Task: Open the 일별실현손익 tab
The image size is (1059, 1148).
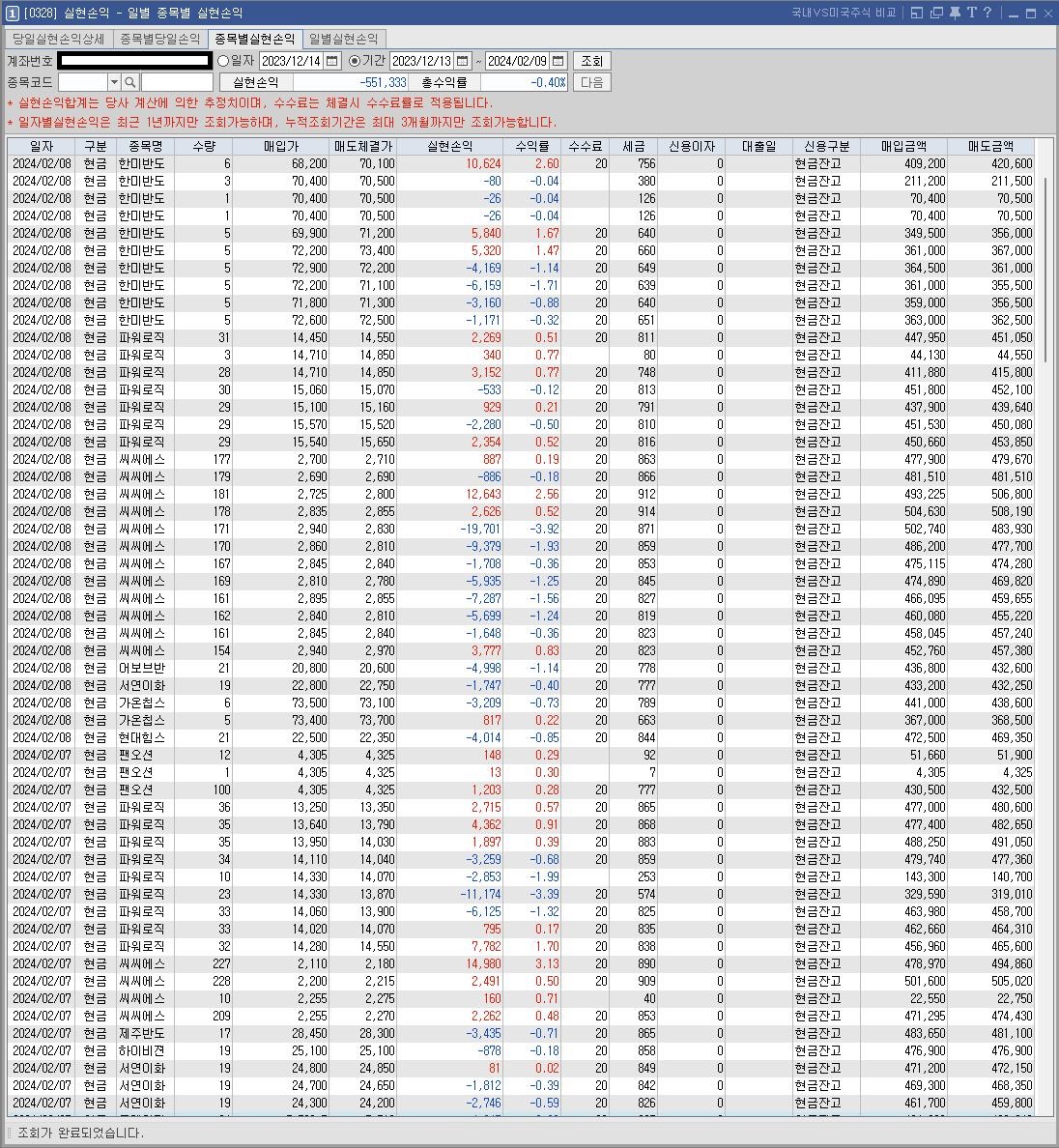Action: pyautogui.click(x=343, y=39)
